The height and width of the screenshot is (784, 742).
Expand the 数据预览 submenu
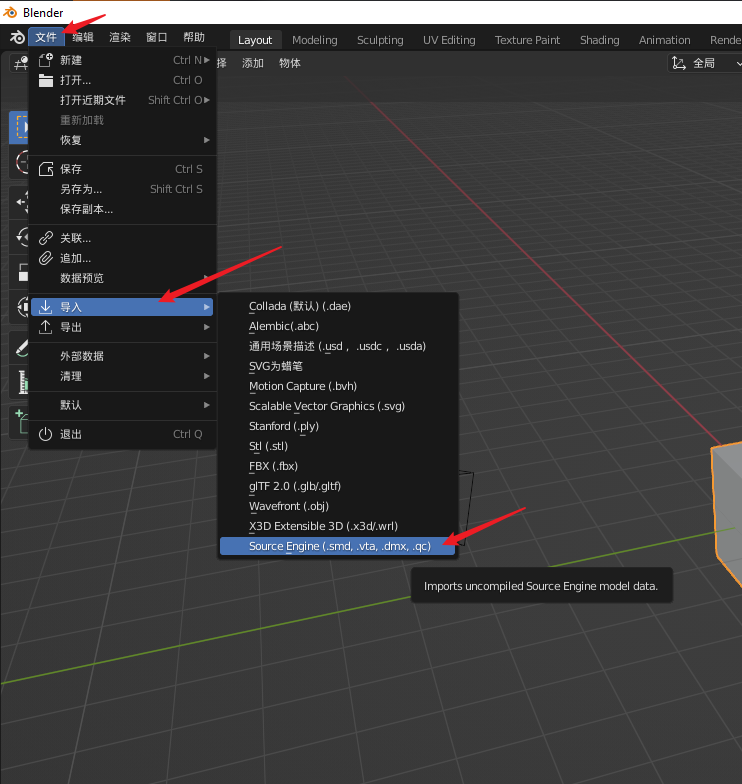click(122, 278)
